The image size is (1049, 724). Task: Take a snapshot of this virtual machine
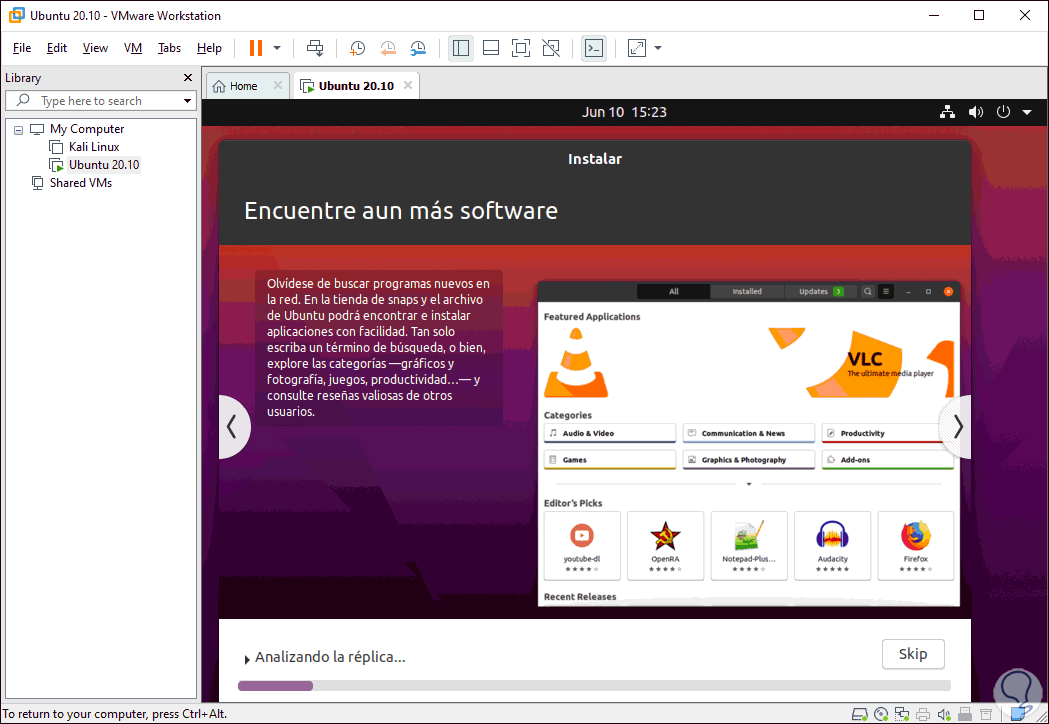(358, 48)
